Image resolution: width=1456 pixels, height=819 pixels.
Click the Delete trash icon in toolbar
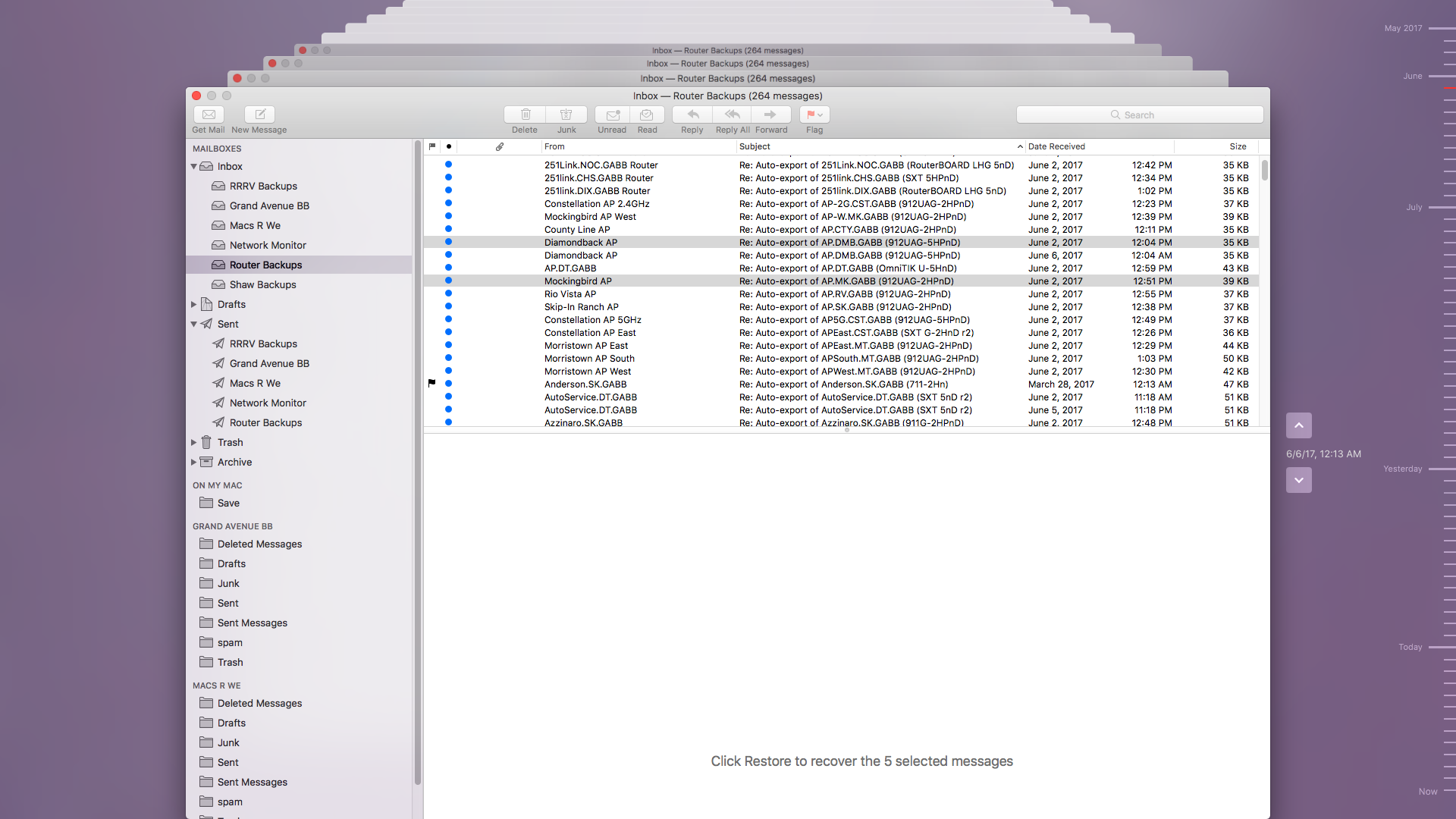(x=525, y=115)
